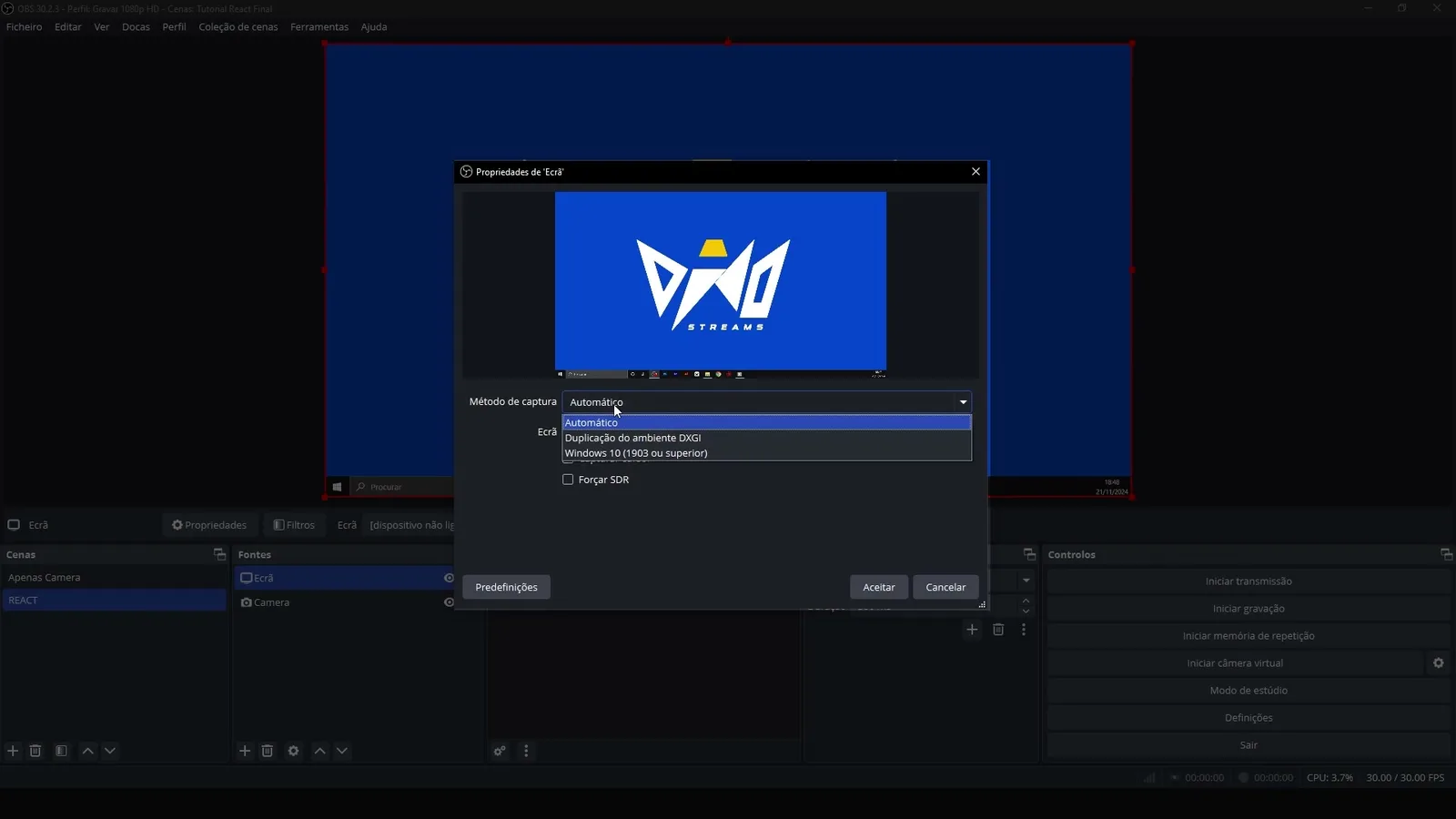Remove scene transition with trash icon
1456x819 pixels.
click(998, 629)
